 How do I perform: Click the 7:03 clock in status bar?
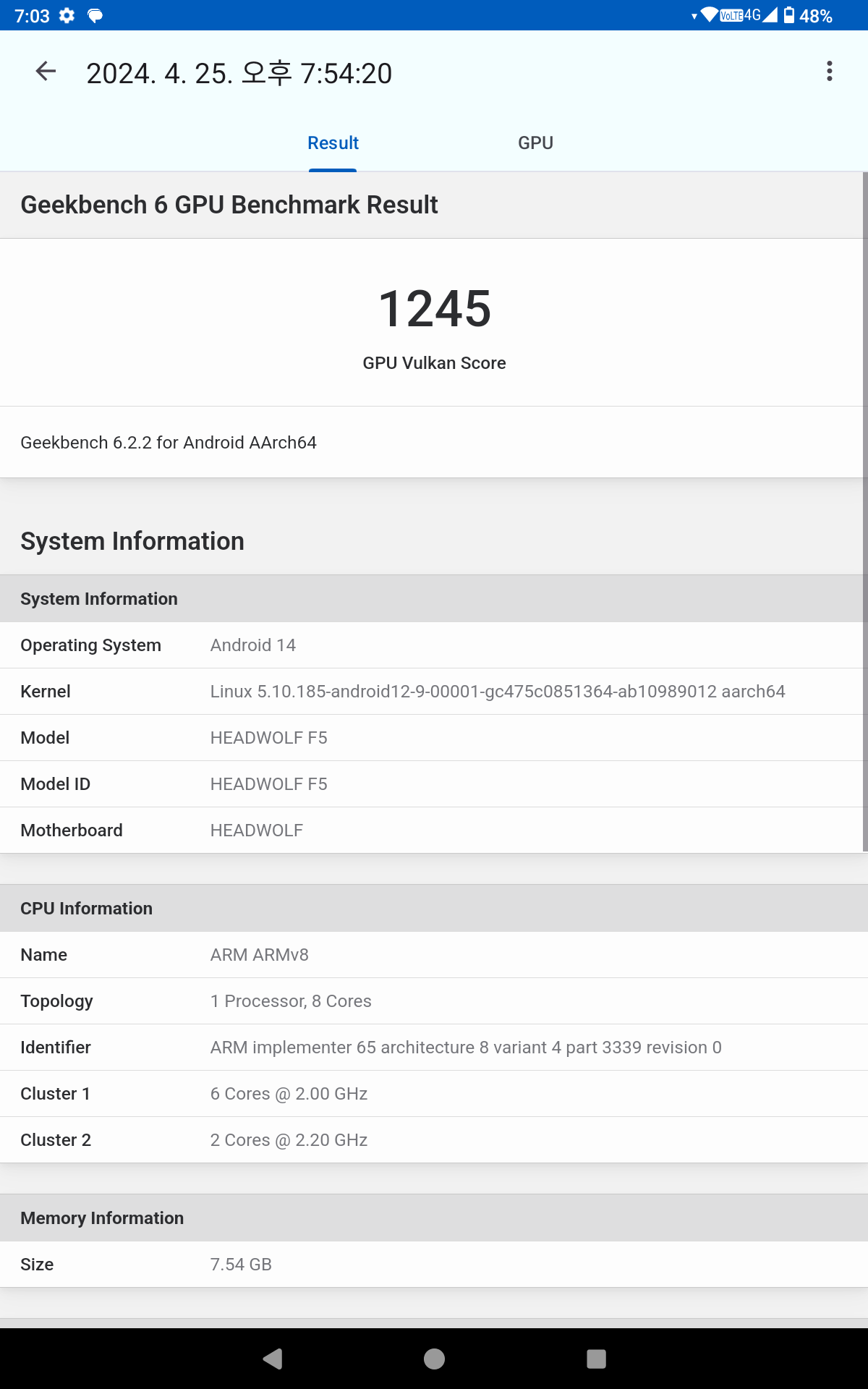(x=32, y=16)
